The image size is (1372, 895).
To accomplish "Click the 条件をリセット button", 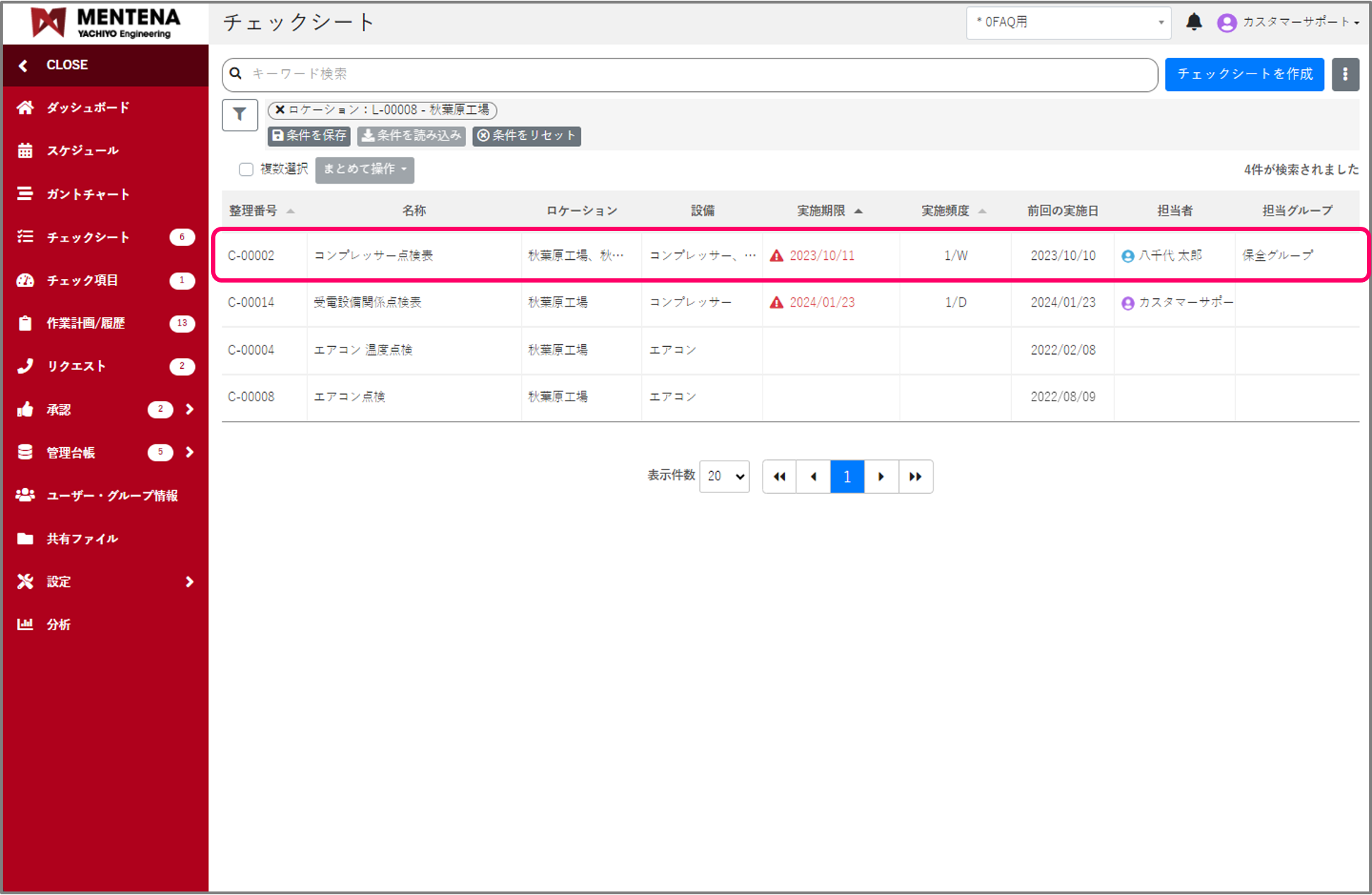I will 527,136.
